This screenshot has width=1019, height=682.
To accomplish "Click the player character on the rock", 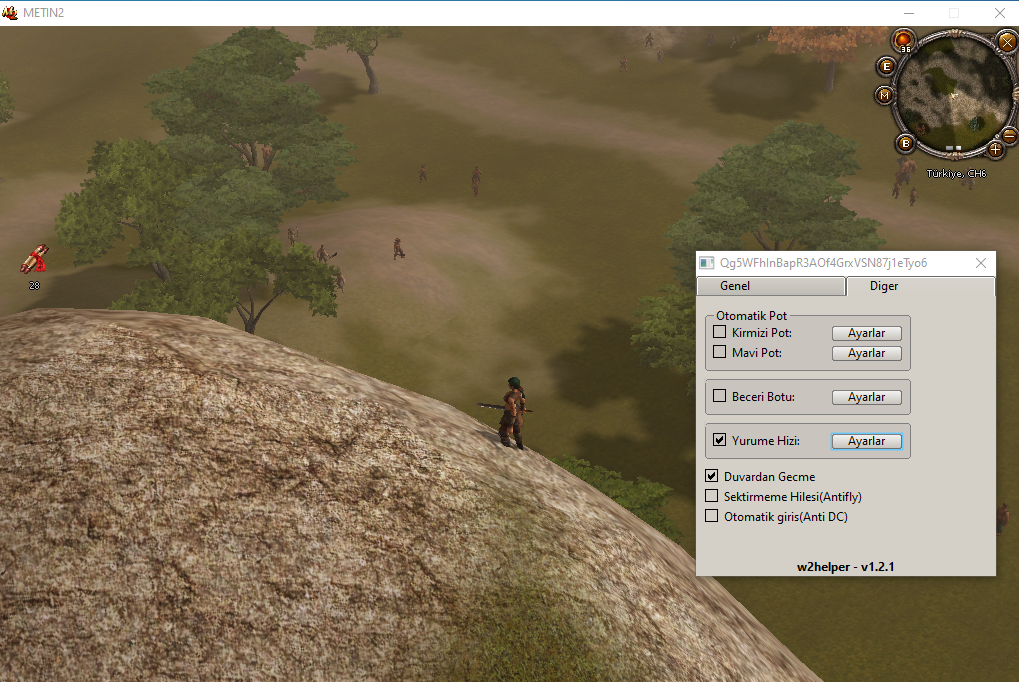I will (513, 413).
